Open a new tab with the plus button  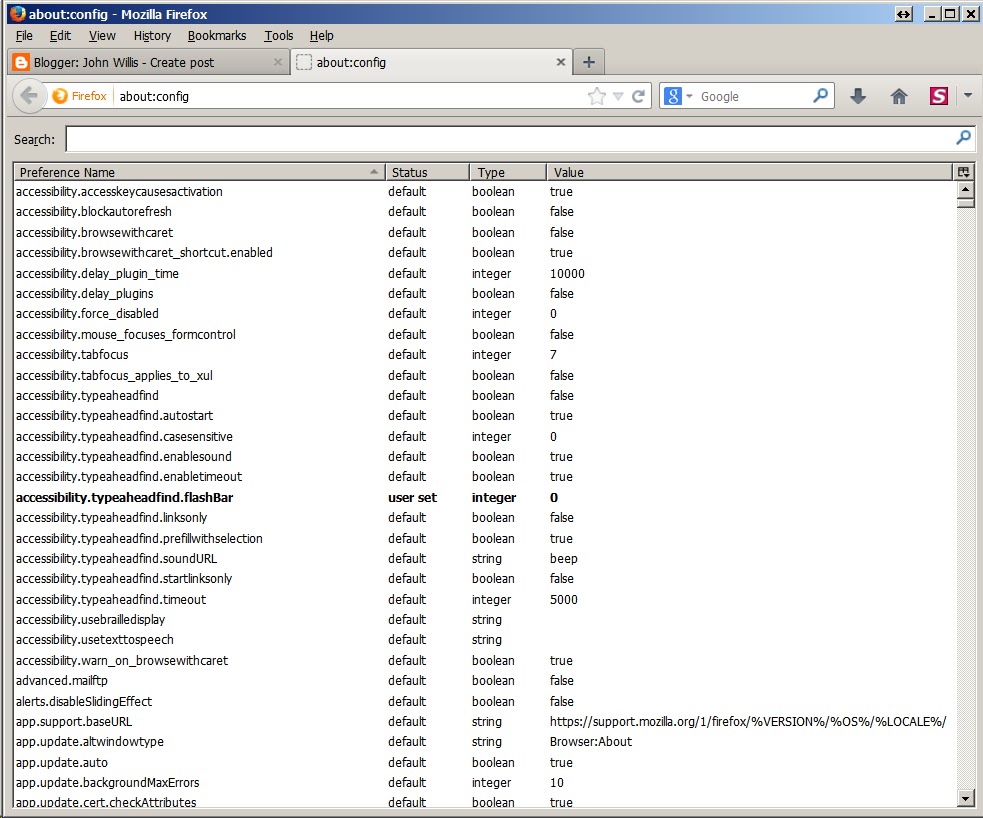[x=588, y=61]
